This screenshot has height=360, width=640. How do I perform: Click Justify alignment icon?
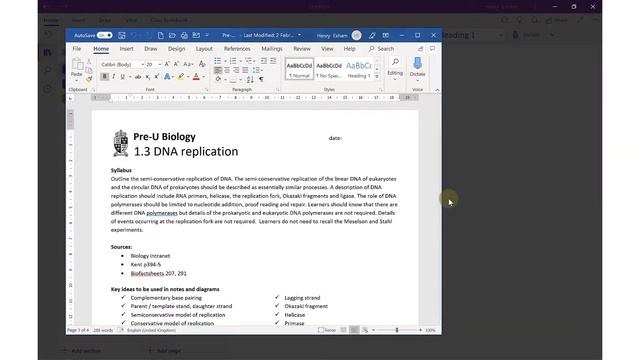pyautogui.click(x=245, y=70)
